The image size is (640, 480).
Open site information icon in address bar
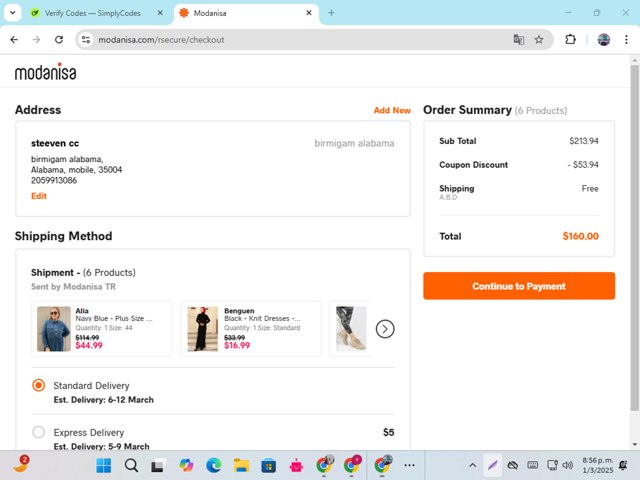(x=86, y=40)
